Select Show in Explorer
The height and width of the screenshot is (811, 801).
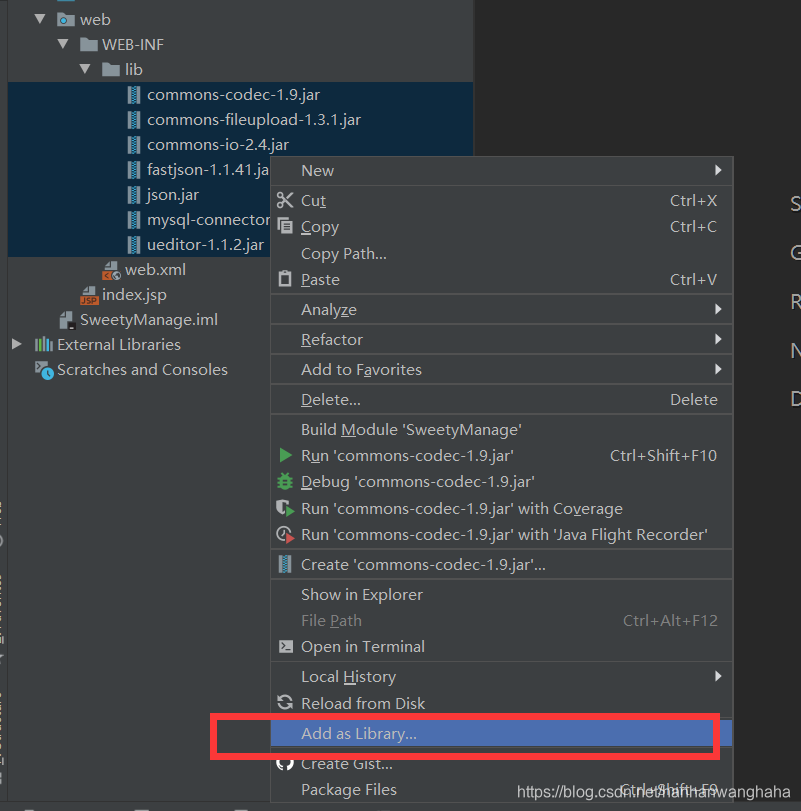(501, 595)
